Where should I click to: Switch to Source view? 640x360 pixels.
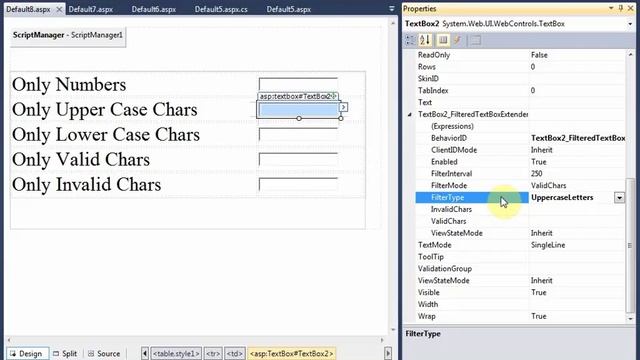[x=104, y=353]
